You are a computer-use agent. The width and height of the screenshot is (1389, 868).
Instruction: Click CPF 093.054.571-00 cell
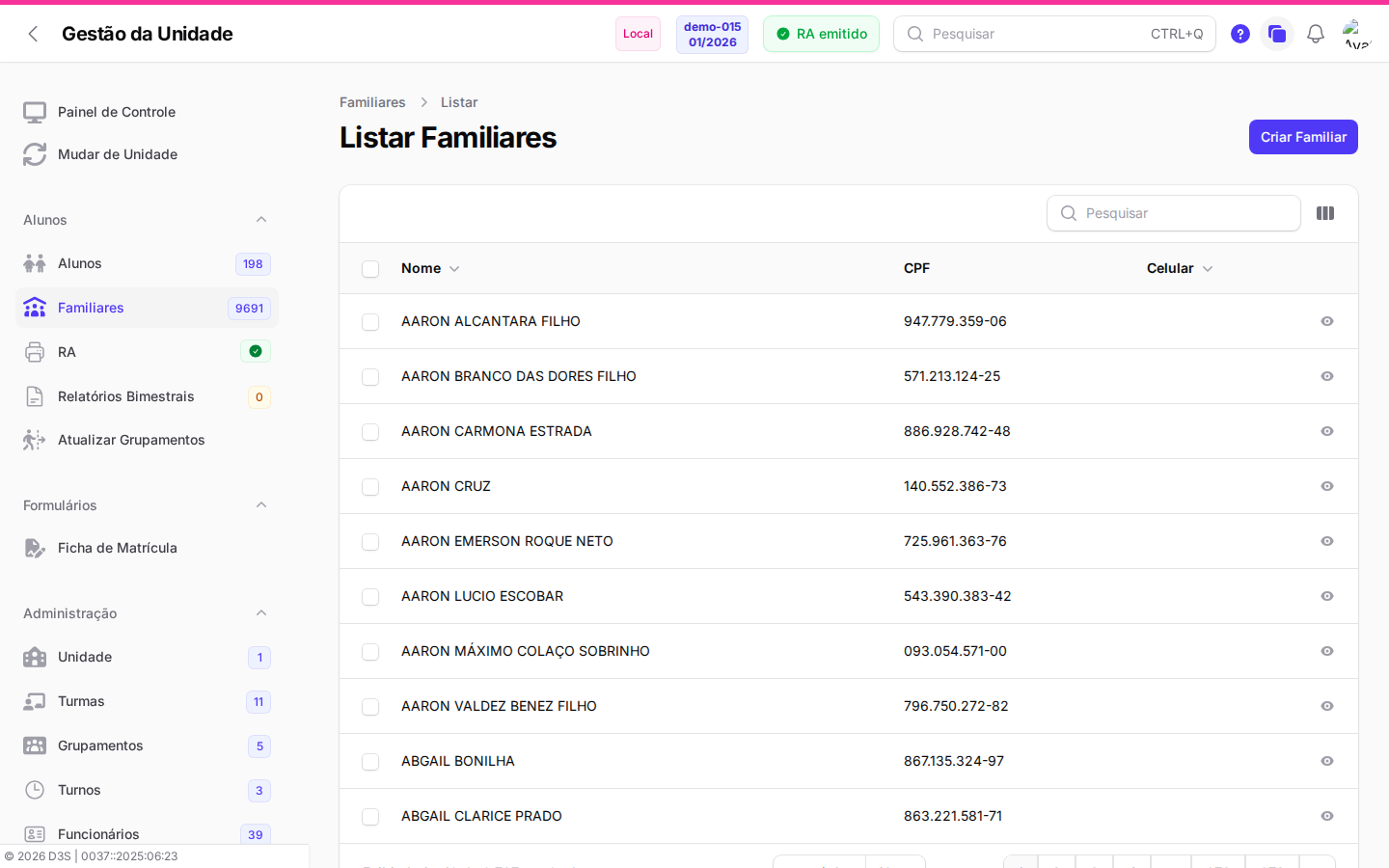click(x=955, y=651)
